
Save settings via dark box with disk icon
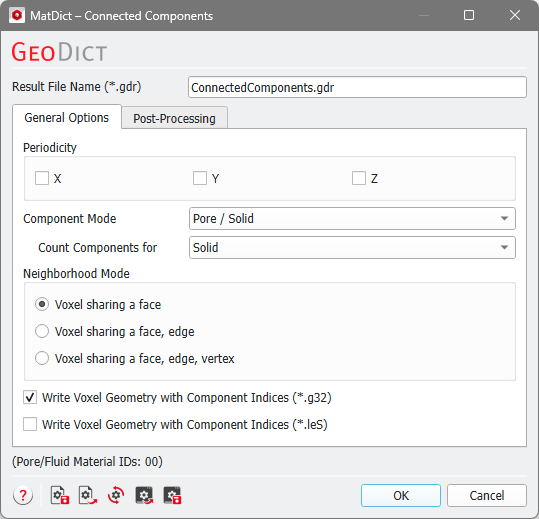[172, 495]
